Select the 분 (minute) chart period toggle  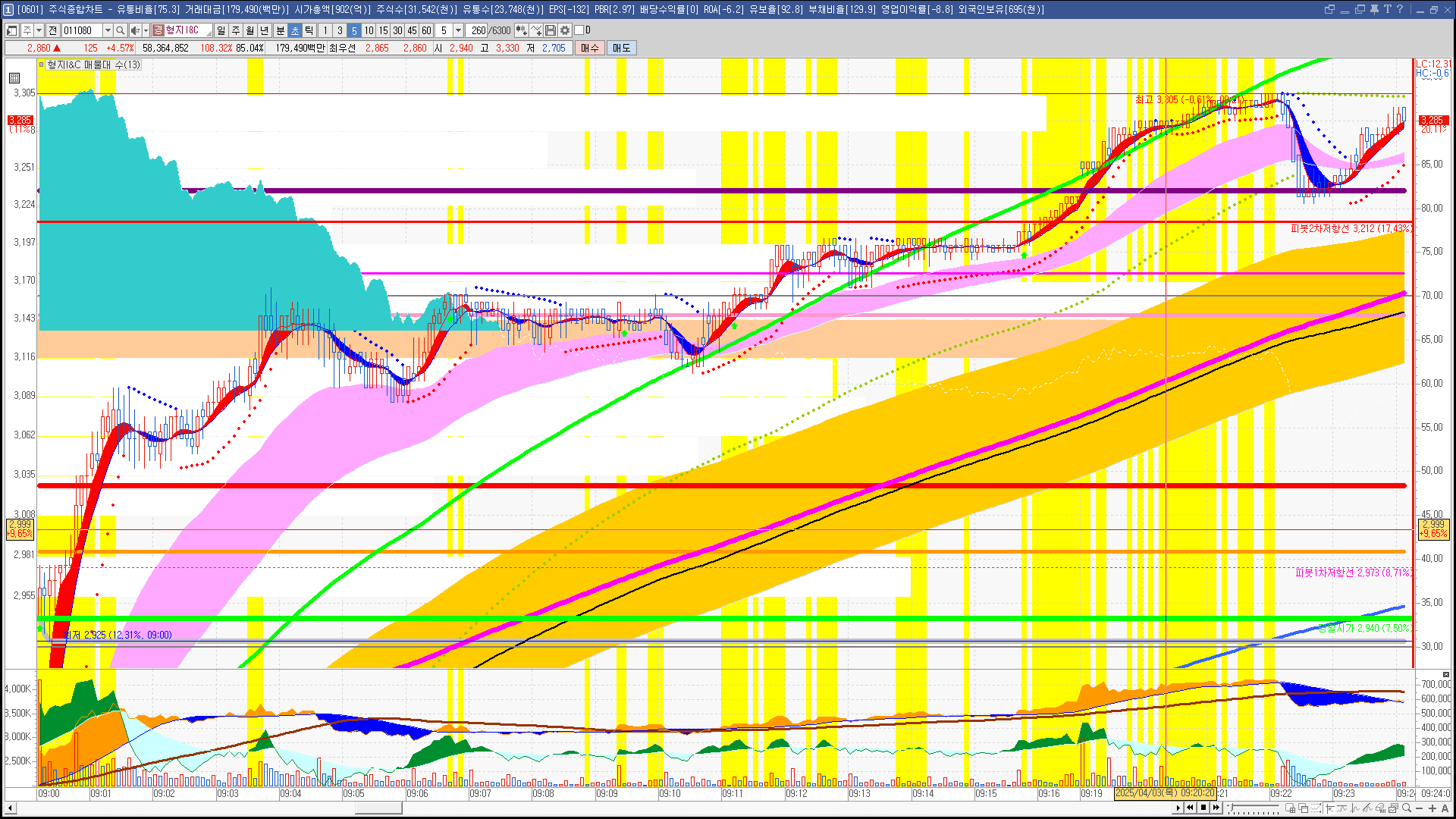(280, 30)
